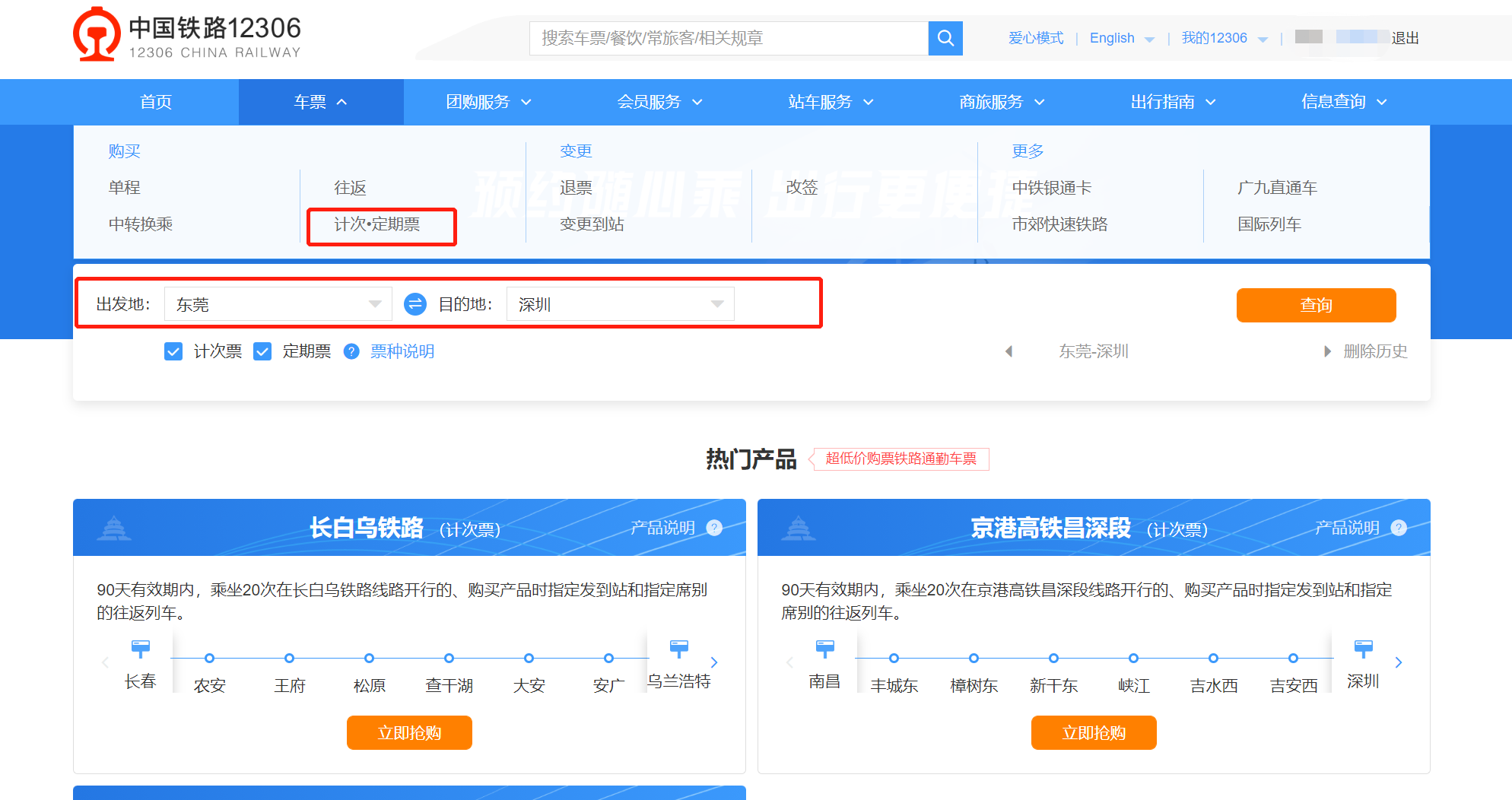The width and height of the screenshot is (1512, 800).
Task: Toggle the 定期票 checkbox
Action: coord(262,351)
